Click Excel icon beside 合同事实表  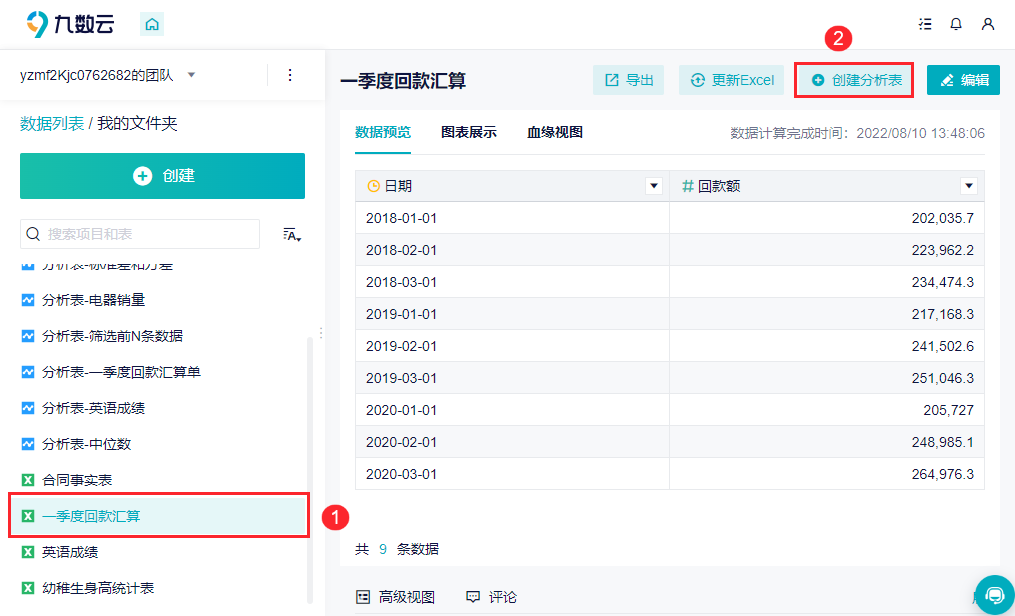pyautogui.click(x=28, y=480)
